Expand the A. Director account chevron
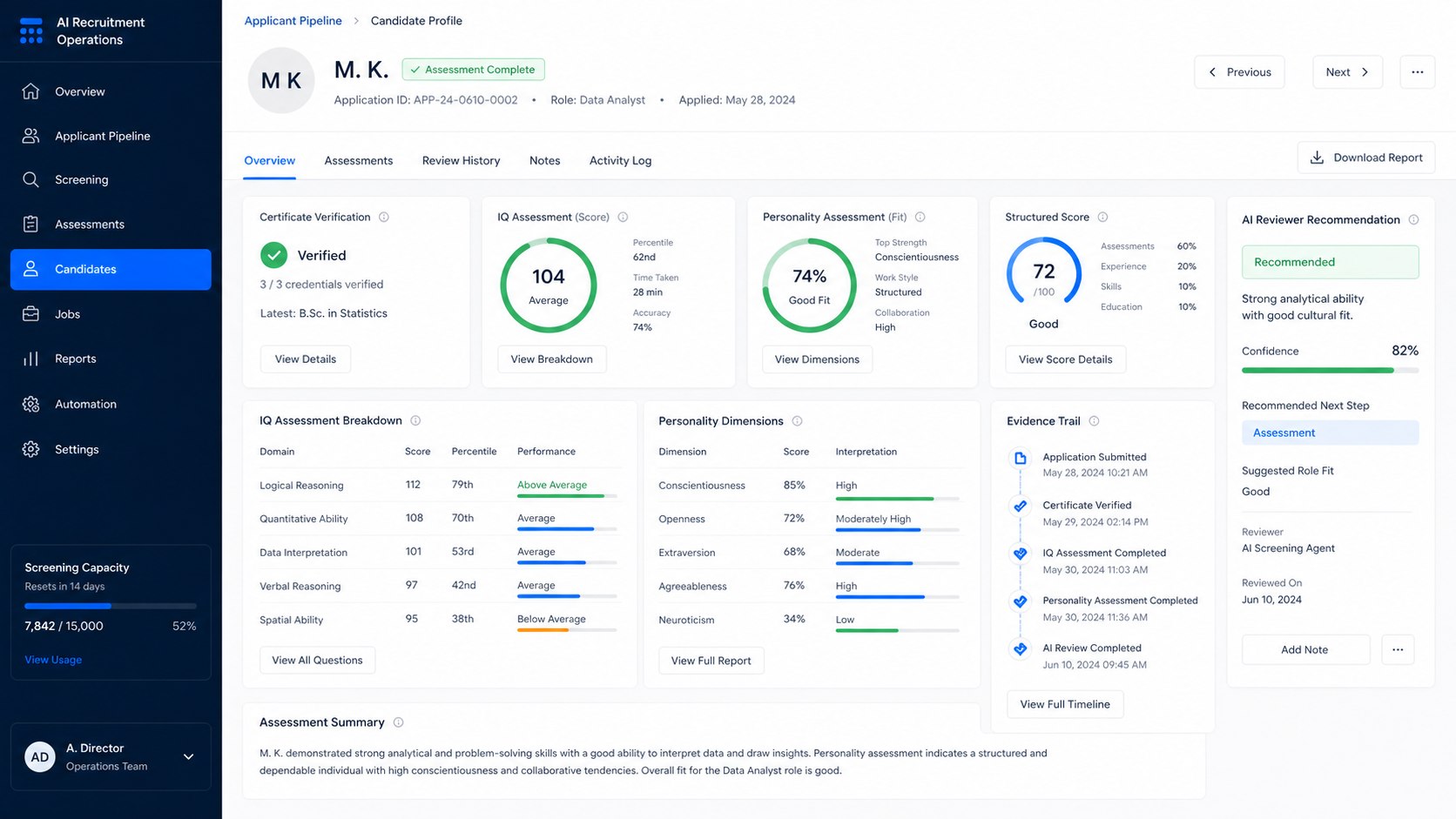 tap(188, 756)
